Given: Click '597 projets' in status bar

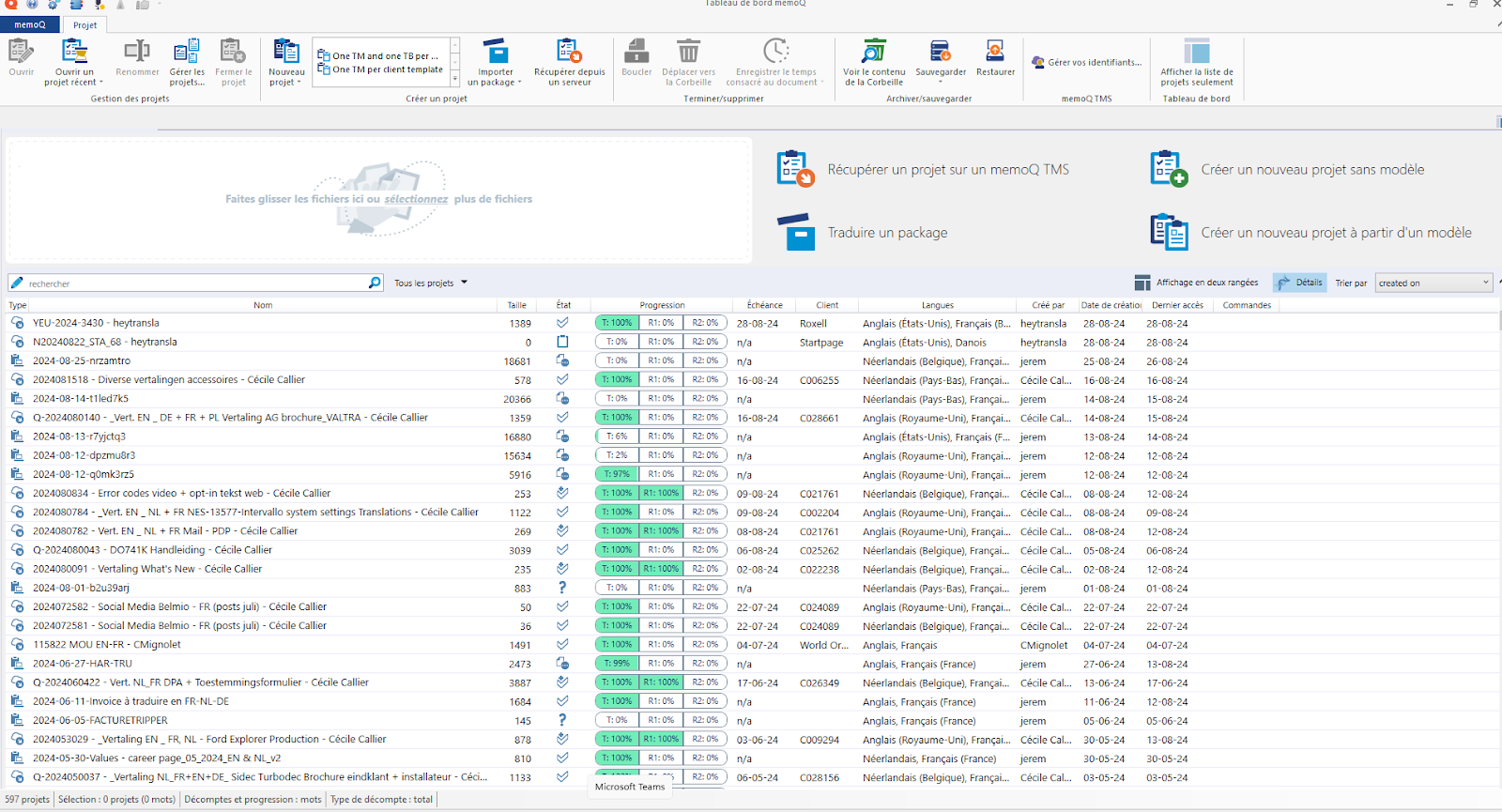Looking at the screenshot, I should (27, 800).
